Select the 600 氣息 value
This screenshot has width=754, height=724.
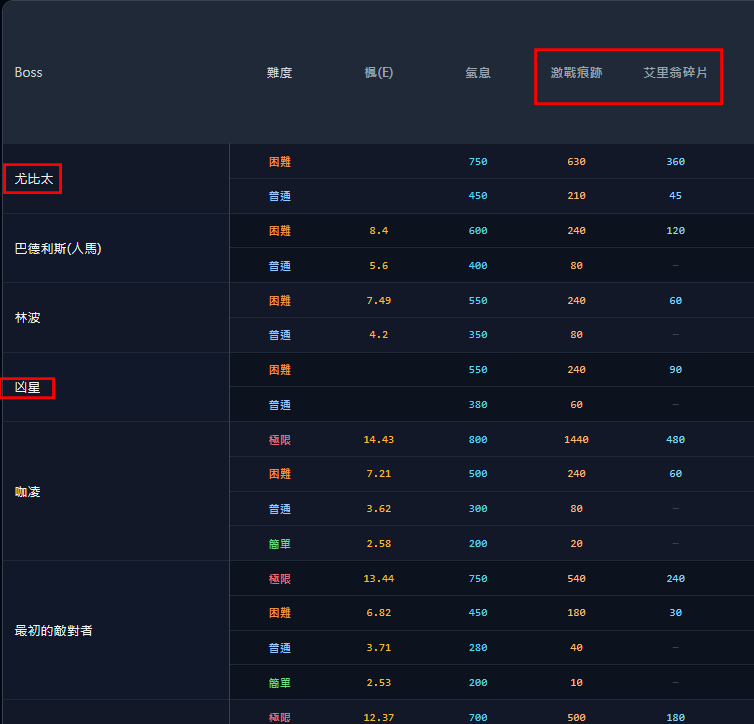[x=478, y=231]
